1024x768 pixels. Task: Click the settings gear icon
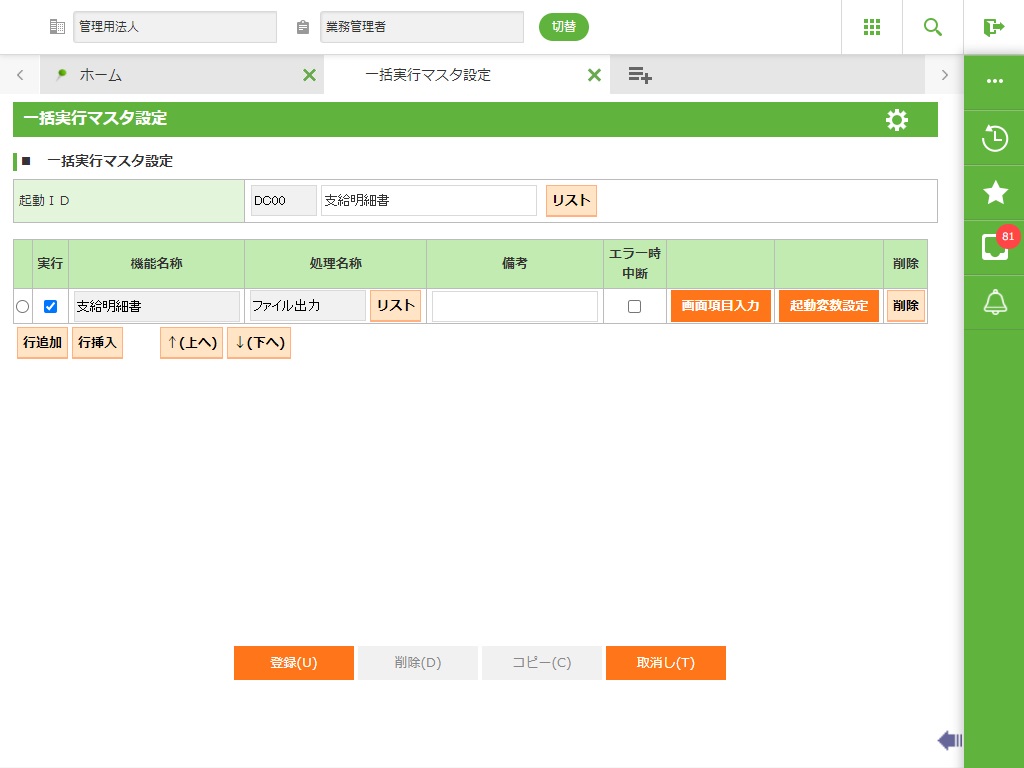pos(897,120)
